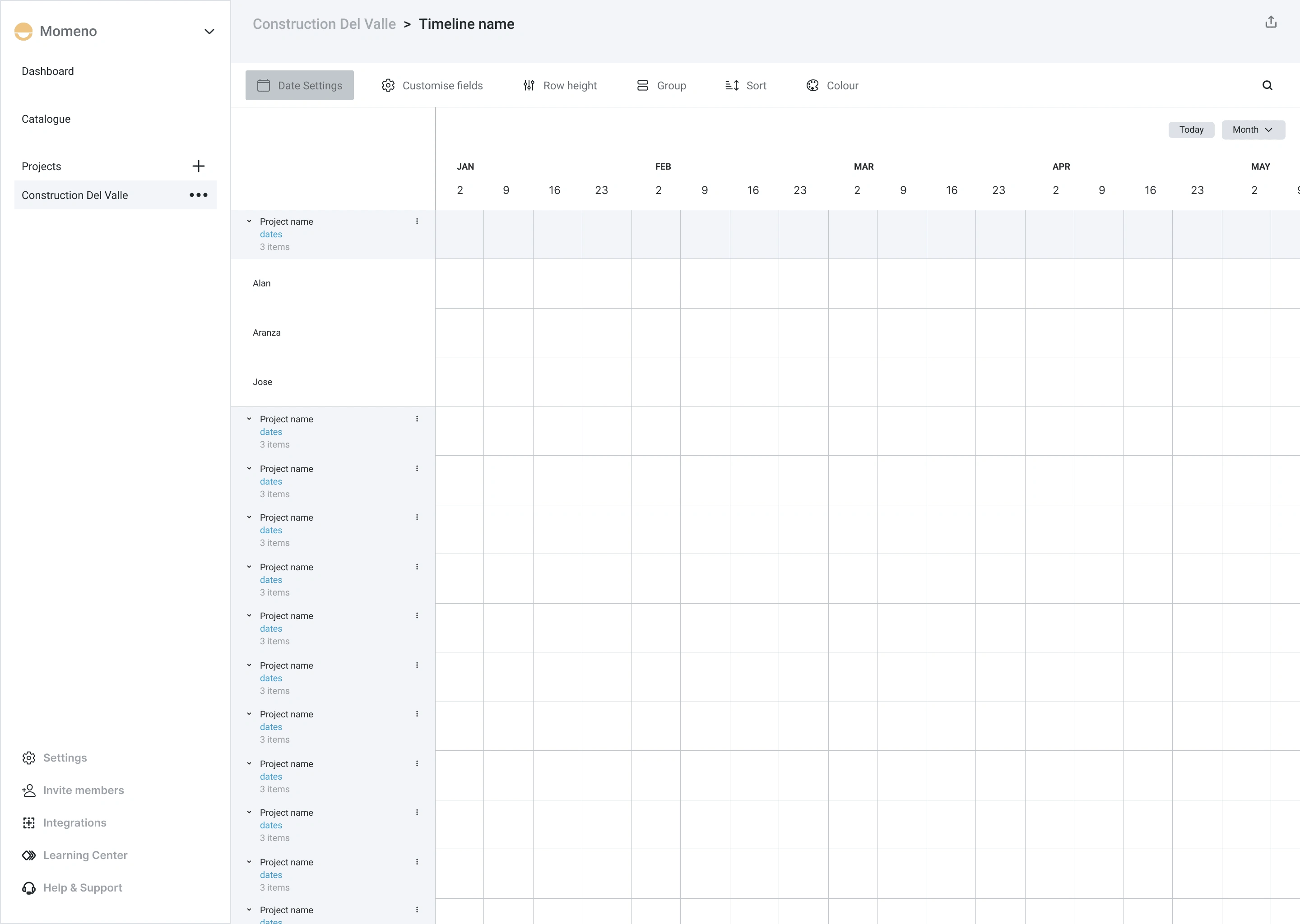The height and width of the screenshot is (924, 1300).
Task: Click the Row height icon
Action: 528,85
